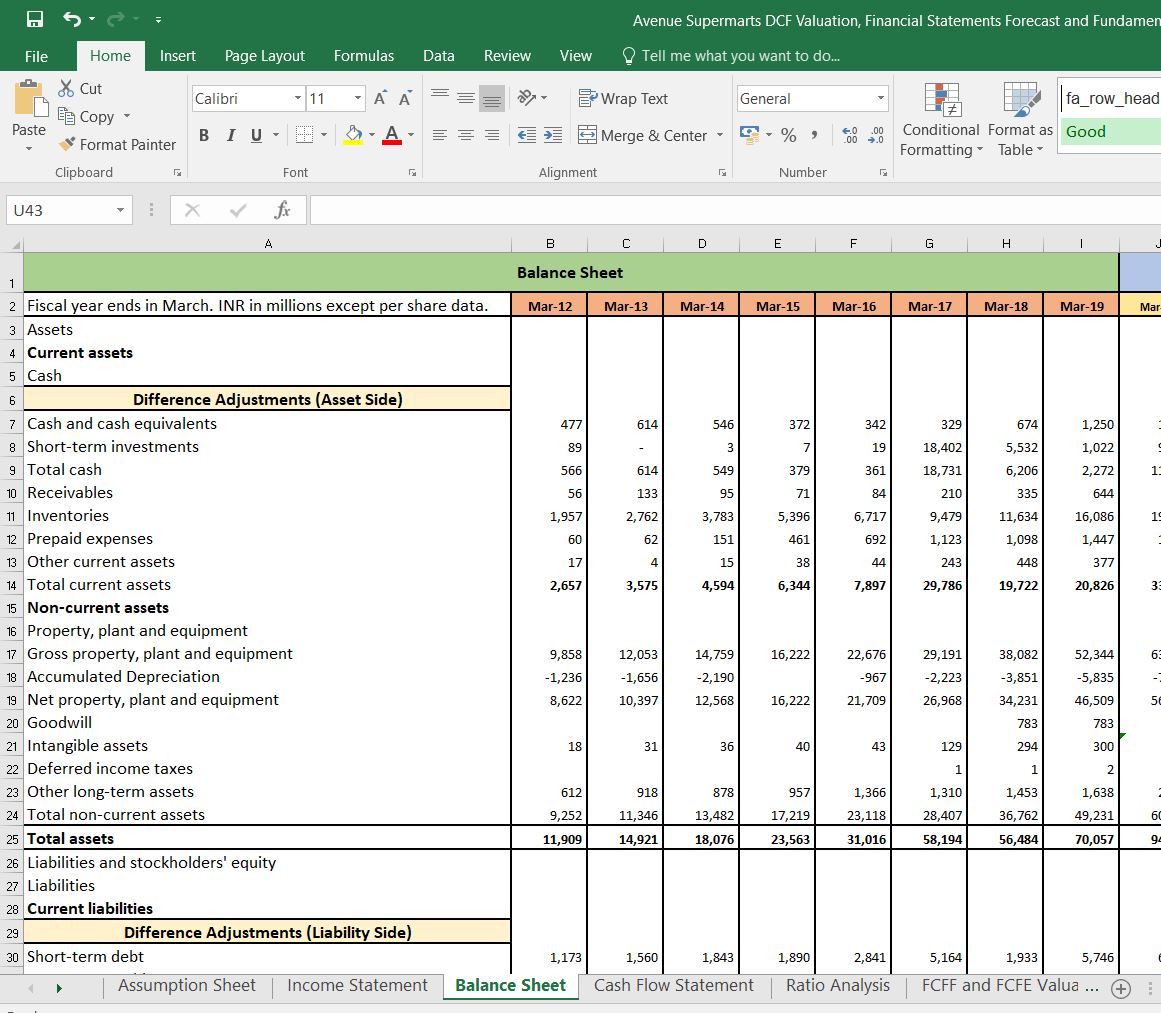The width and height of the screenshot is (1161, 1013).
Task: Open the General number format dropdown
Action: [x=880, y=98]
